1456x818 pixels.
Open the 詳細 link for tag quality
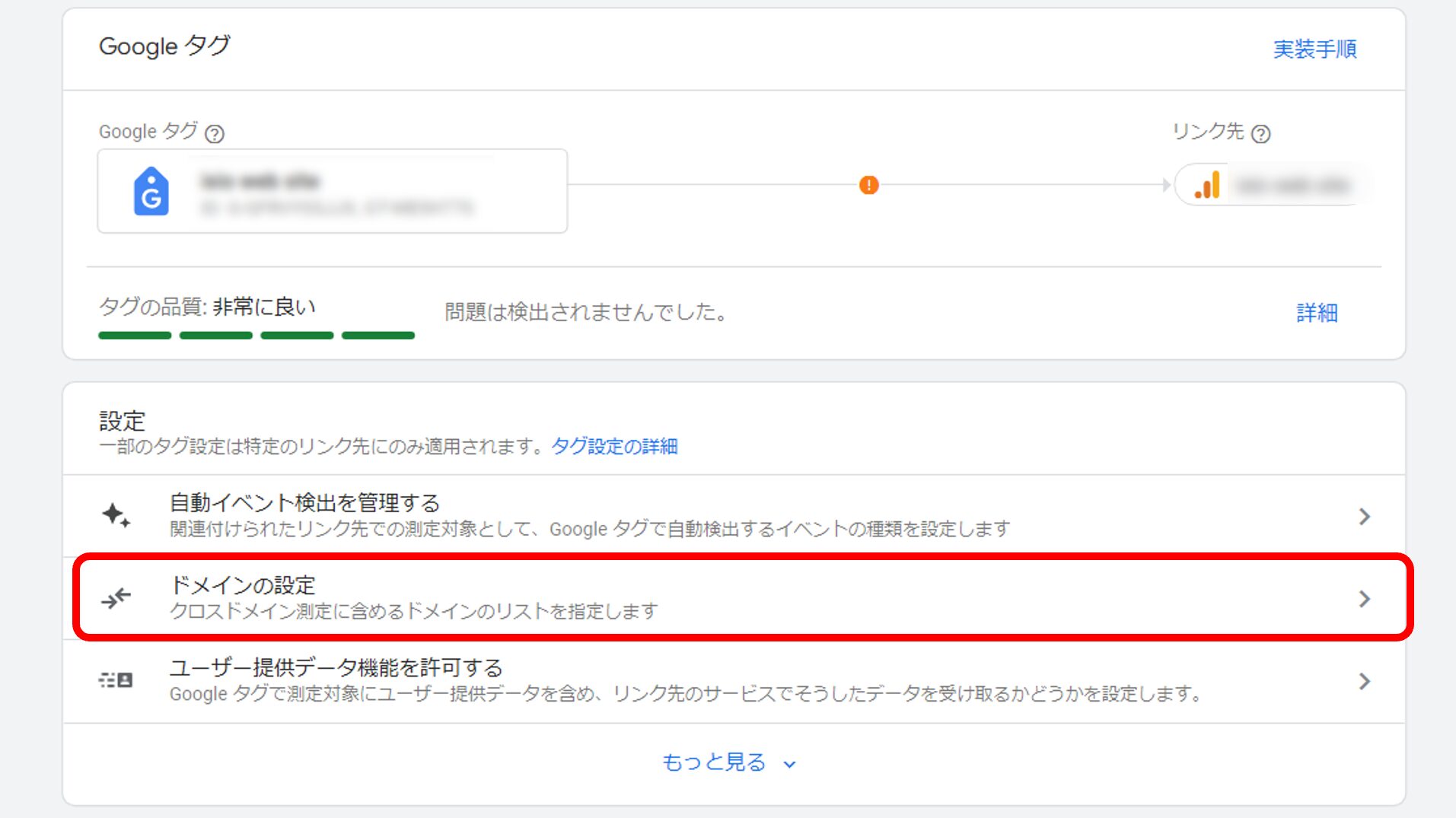point(1317,313)
